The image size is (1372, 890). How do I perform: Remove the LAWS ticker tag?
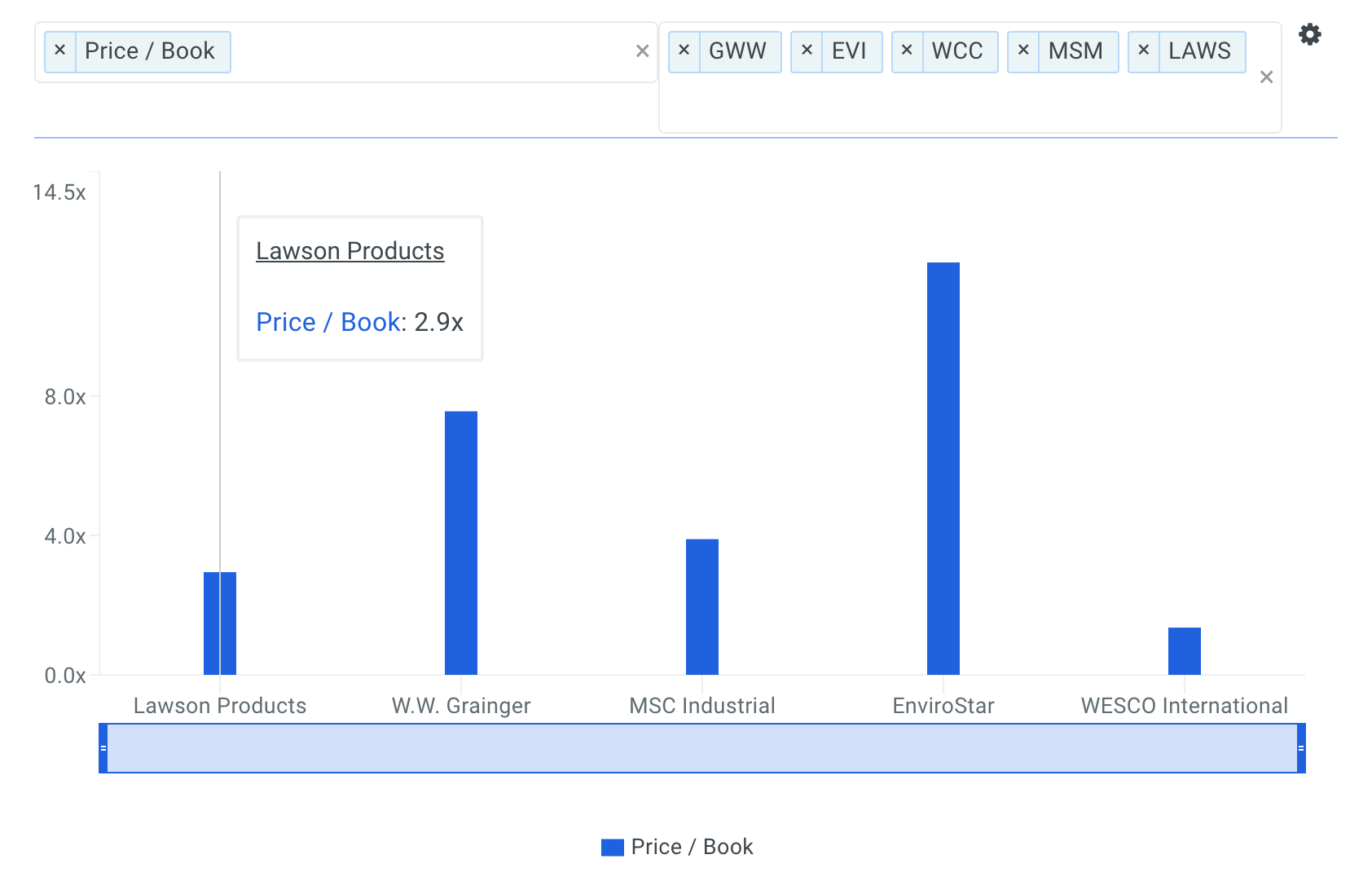point(1144,51)
